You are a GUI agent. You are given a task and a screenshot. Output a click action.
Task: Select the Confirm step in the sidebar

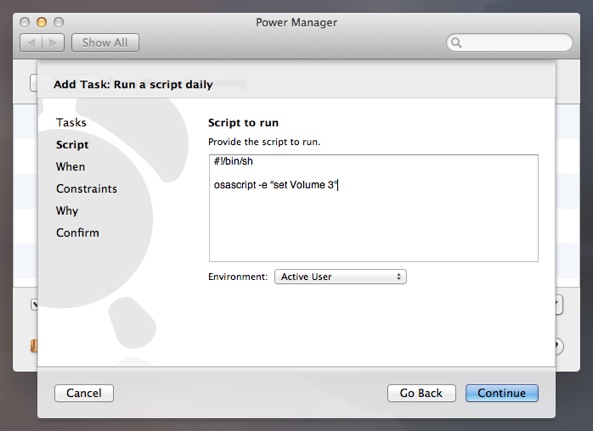coord(78,233)
